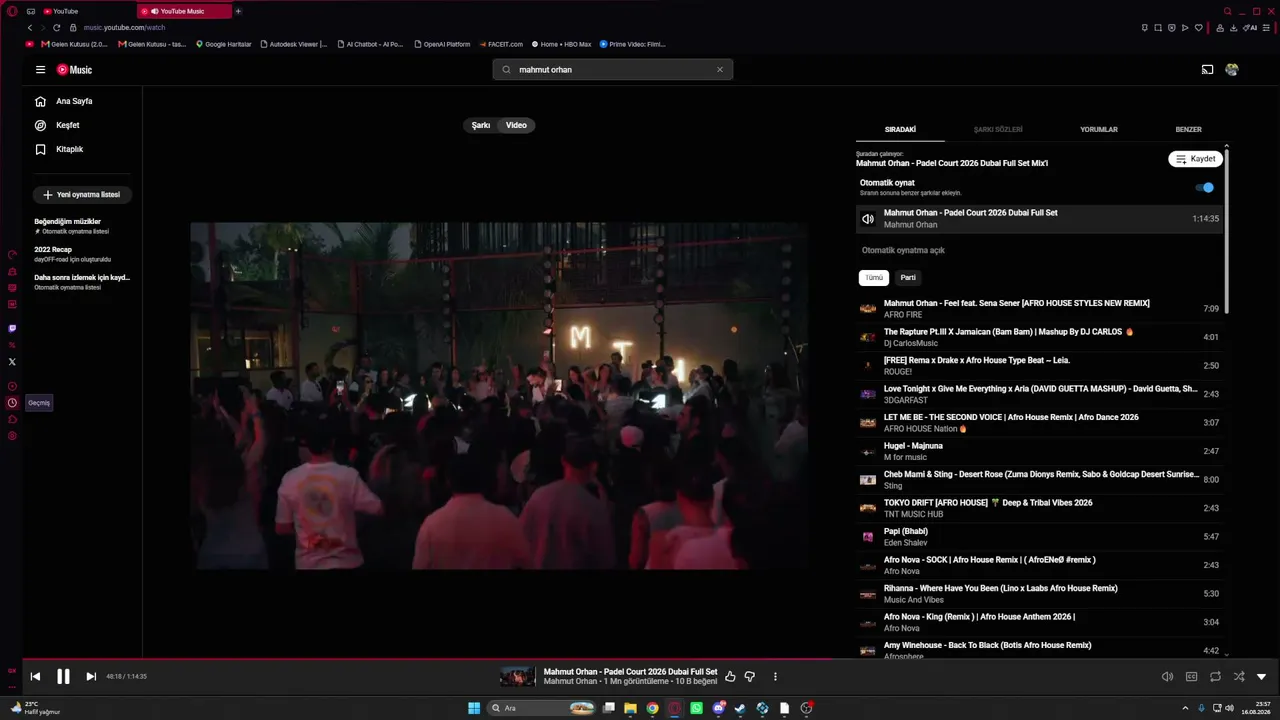
Task: Like the current song with thumbs up
Action: (730, 677)
